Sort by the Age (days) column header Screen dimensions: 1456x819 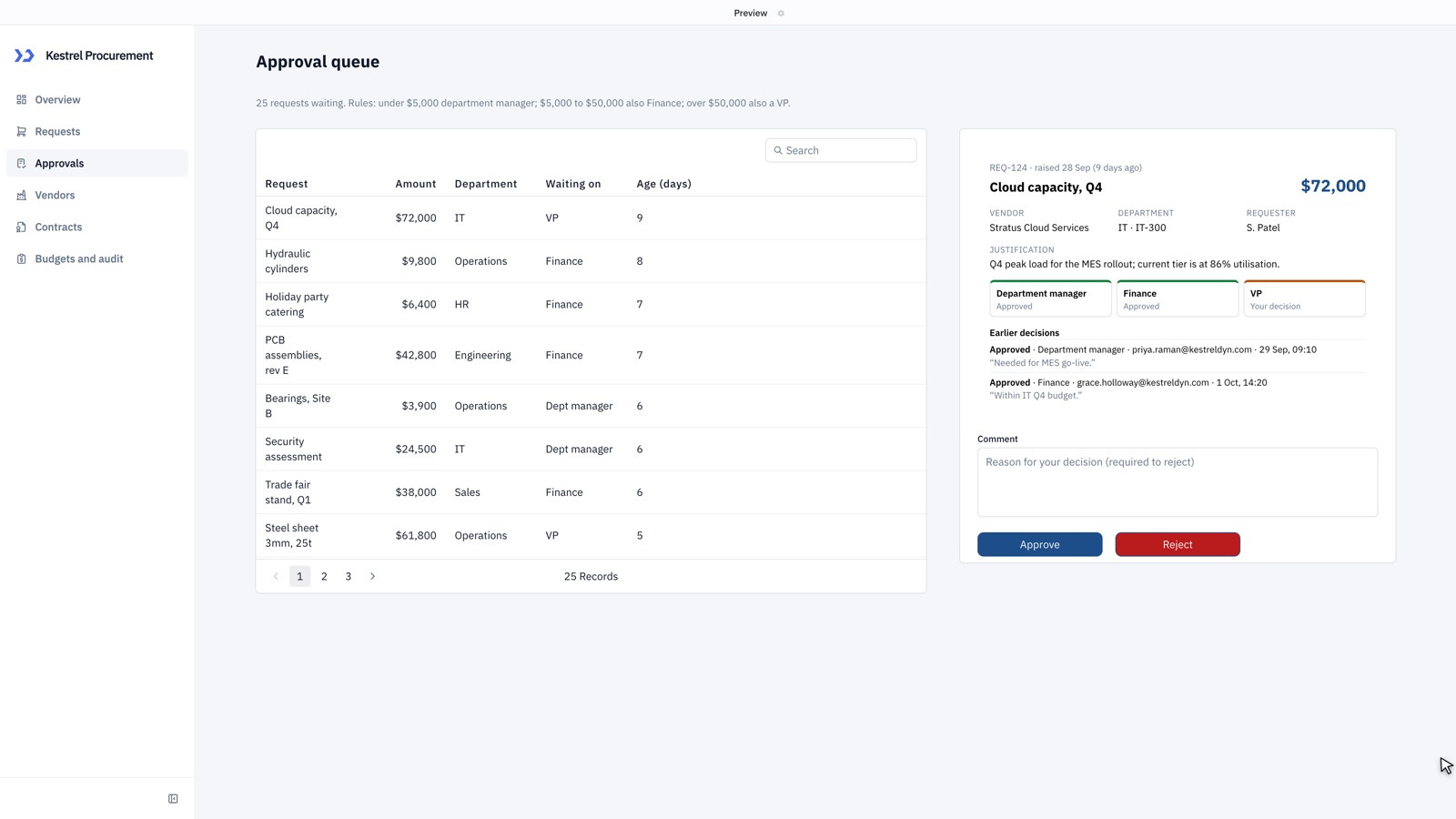(x=663, y=184)
